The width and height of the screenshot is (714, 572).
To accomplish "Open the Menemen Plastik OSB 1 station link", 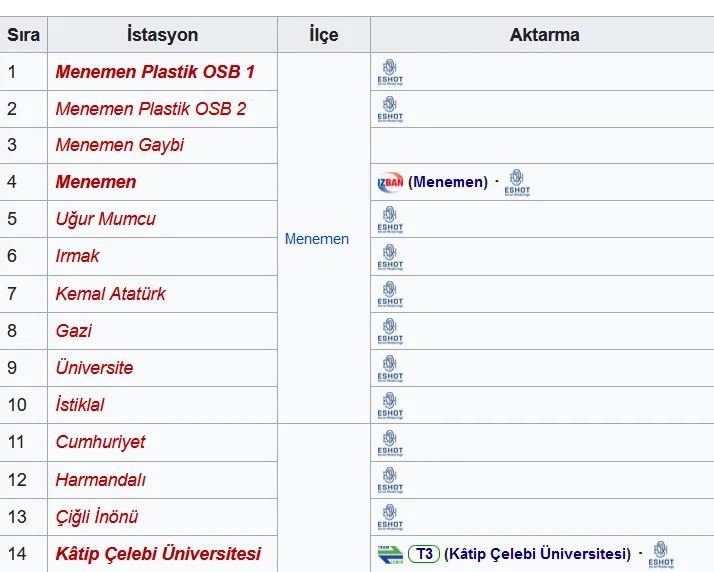I will [155, 72].
